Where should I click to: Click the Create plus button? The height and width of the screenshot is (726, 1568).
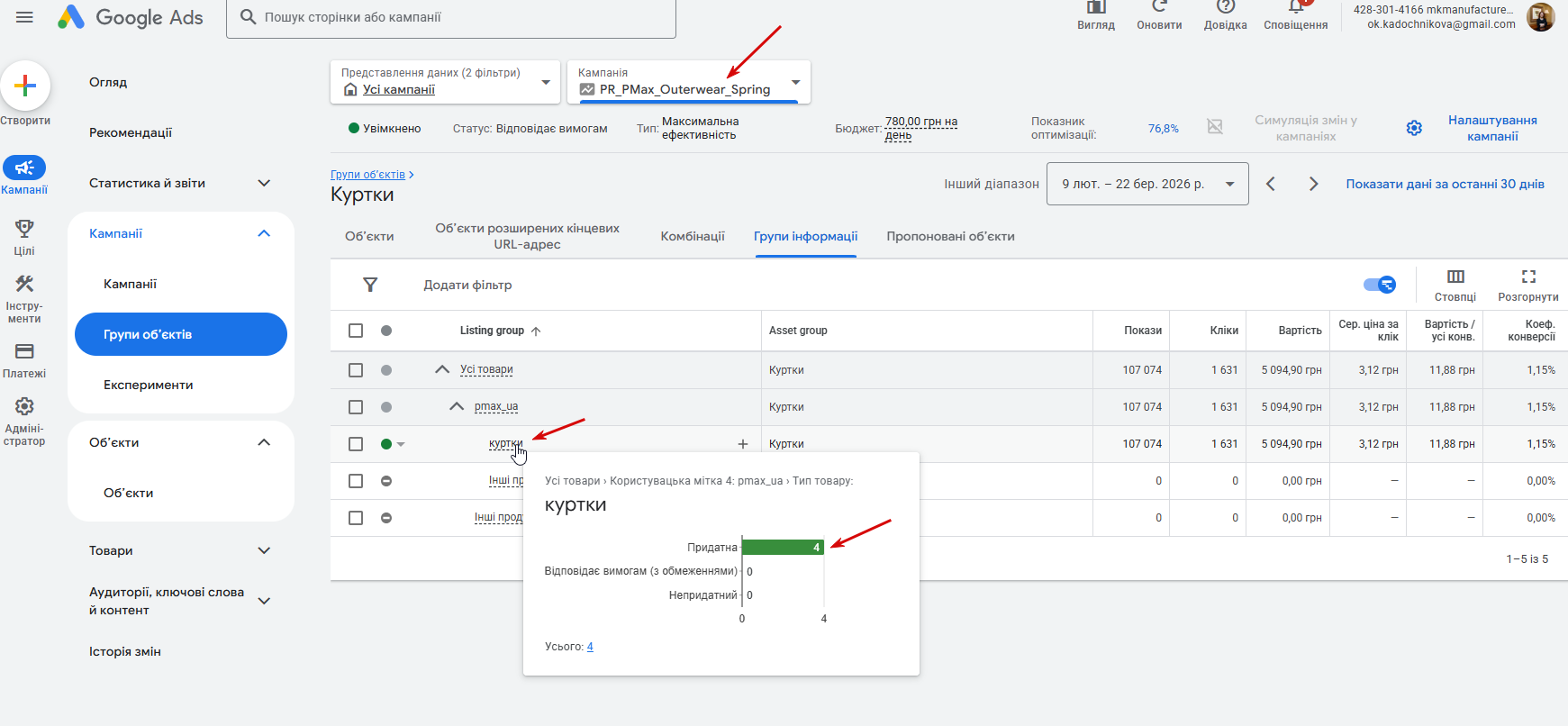[25, 86]
